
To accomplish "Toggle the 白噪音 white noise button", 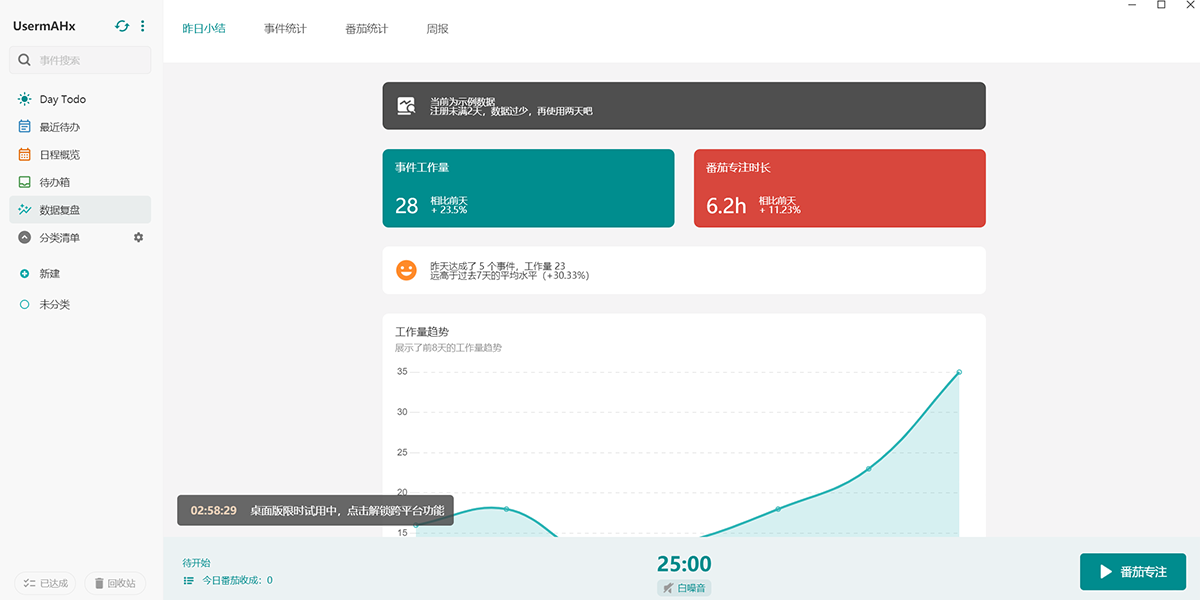I will click(684, 588).
